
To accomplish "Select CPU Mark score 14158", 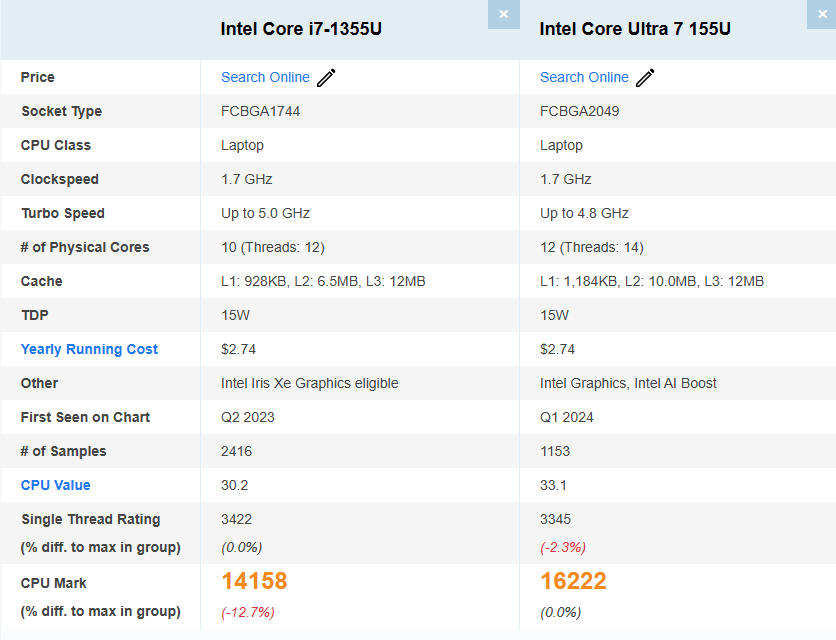I will pyautogui.click(x=254, y=581).
